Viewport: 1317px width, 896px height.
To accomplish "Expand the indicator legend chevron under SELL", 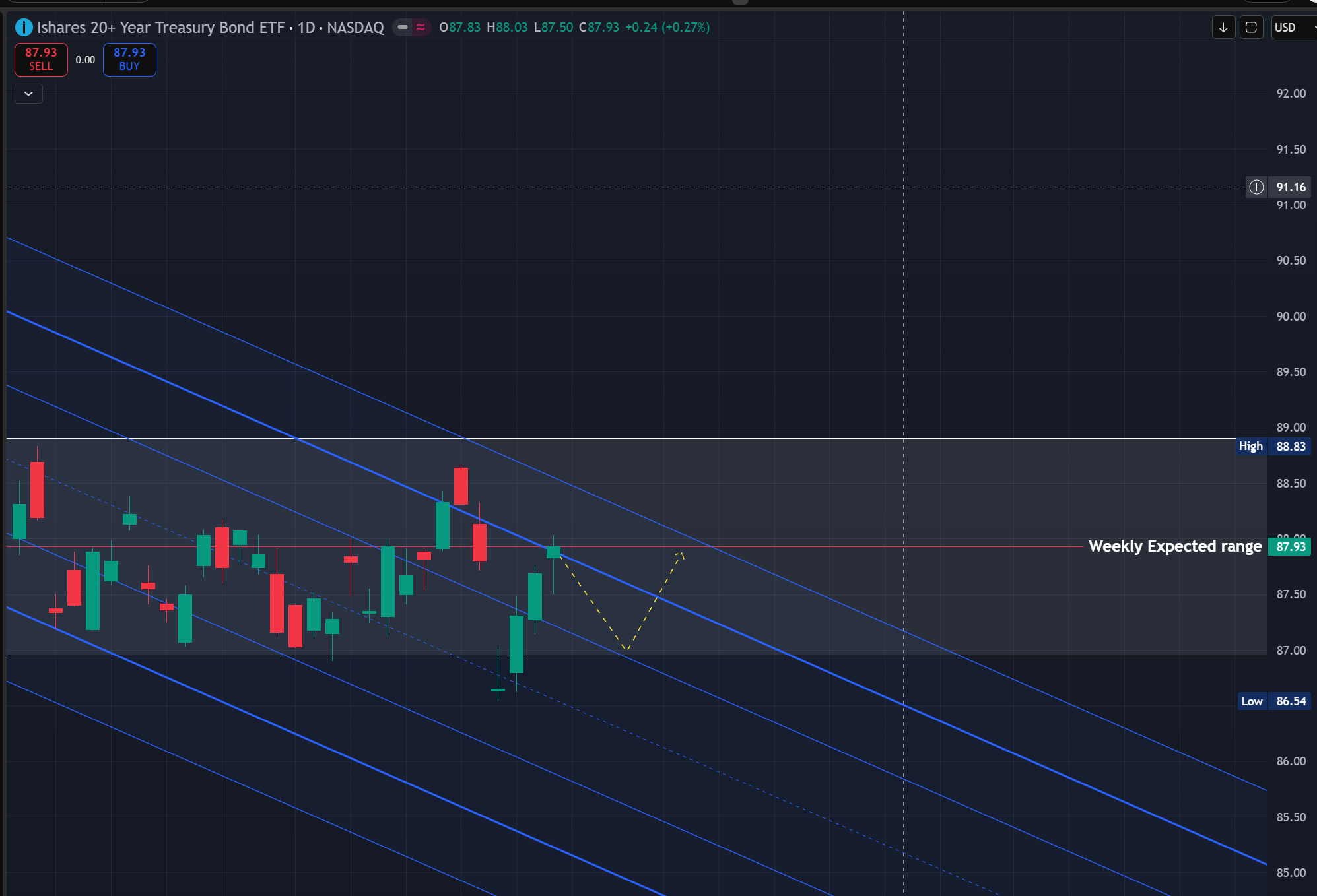I will coord(28,94).
